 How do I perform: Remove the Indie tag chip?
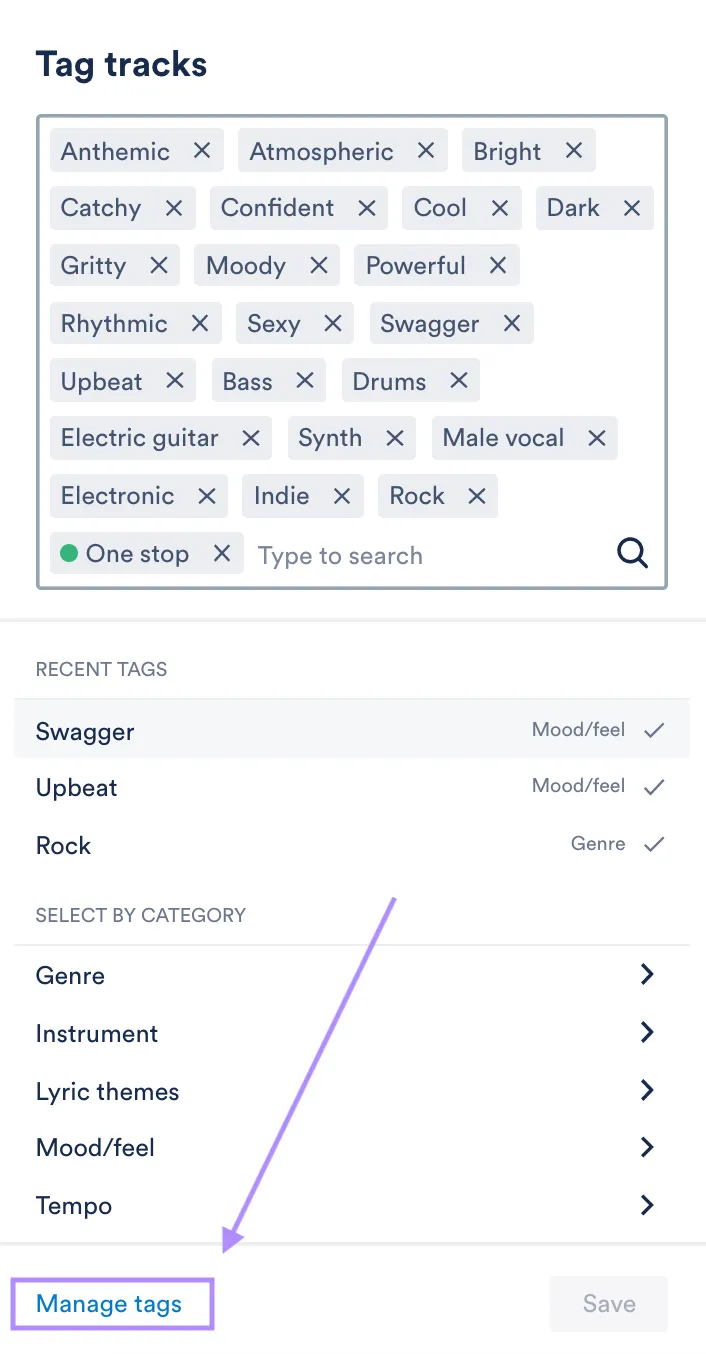[x=342, y=496]
